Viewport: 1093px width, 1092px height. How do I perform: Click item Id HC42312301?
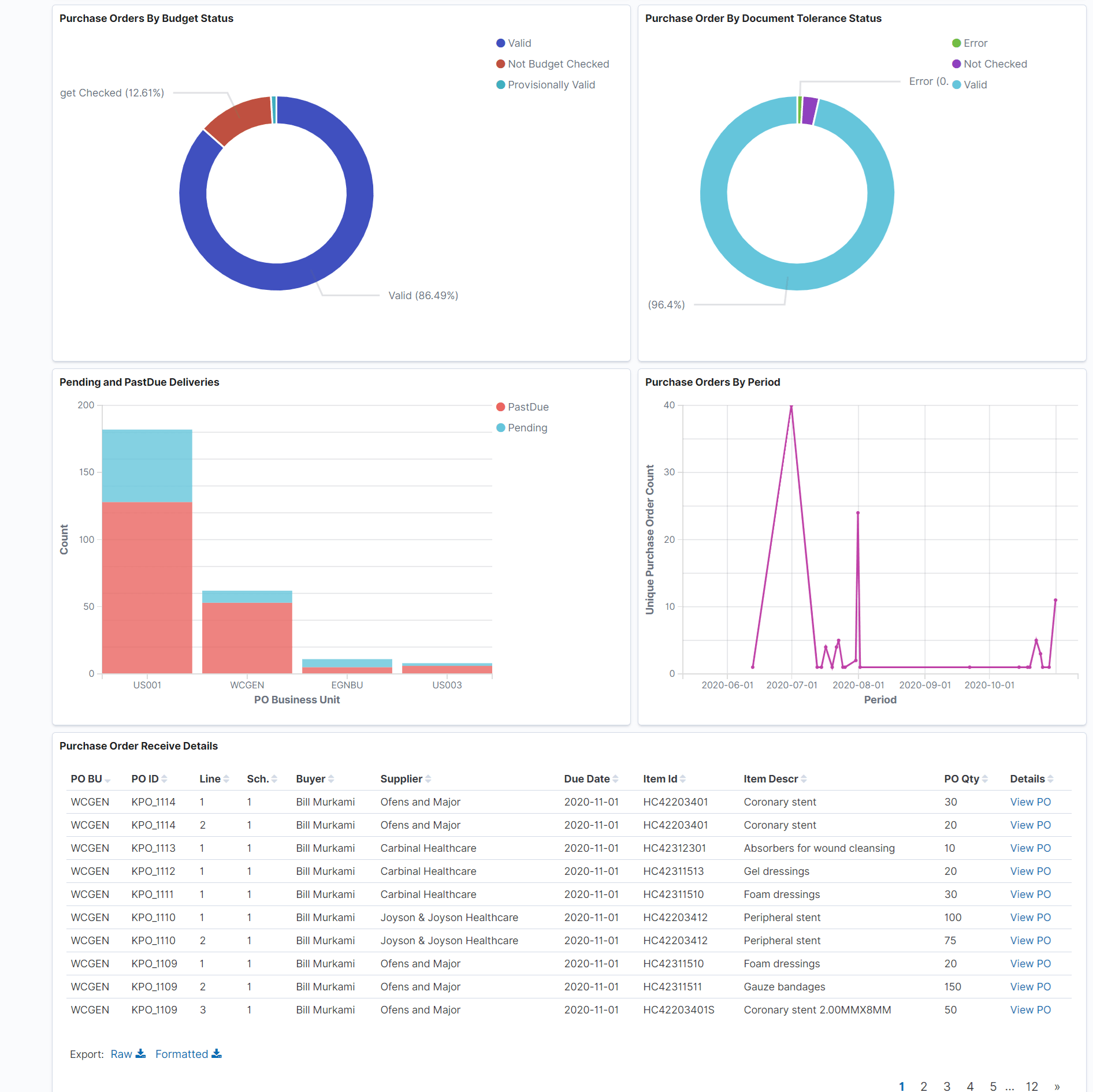(674, 848)
